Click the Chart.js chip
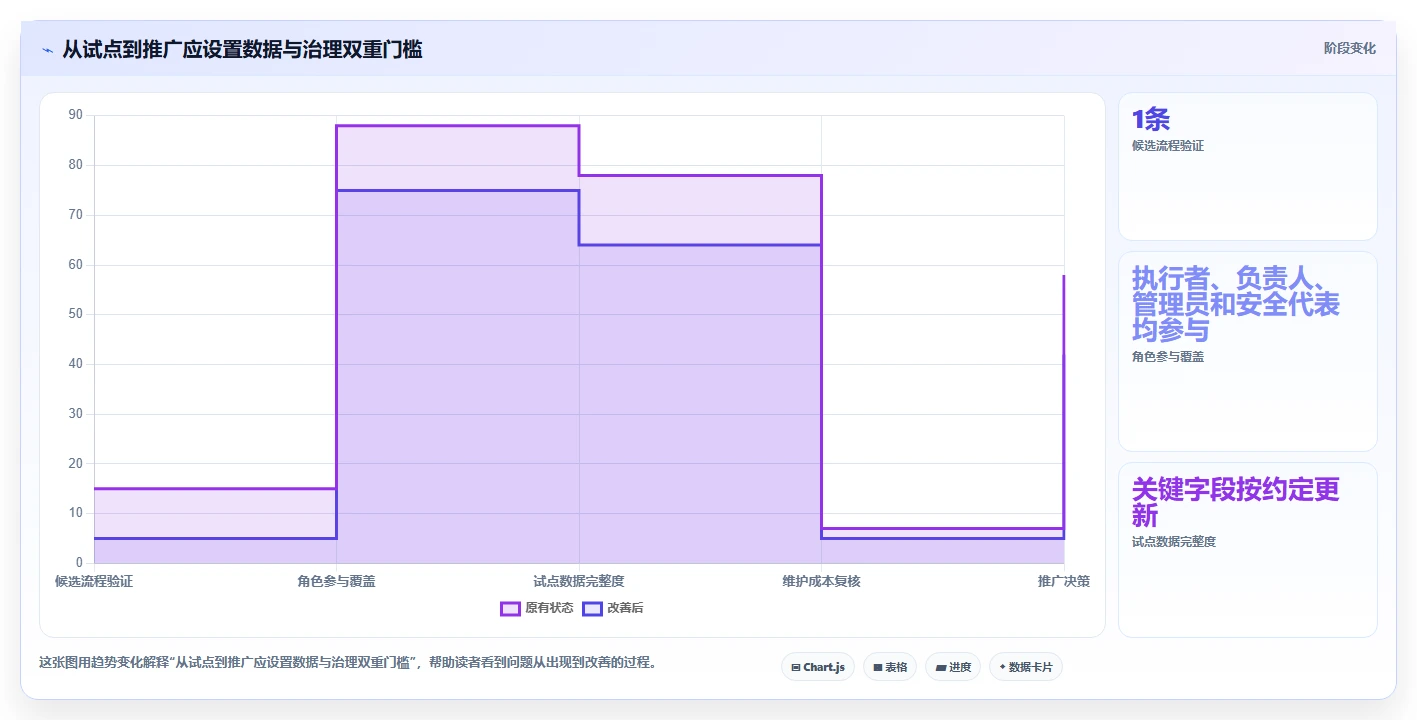This screenshot has height=720, width=1417. click(817, 667)
